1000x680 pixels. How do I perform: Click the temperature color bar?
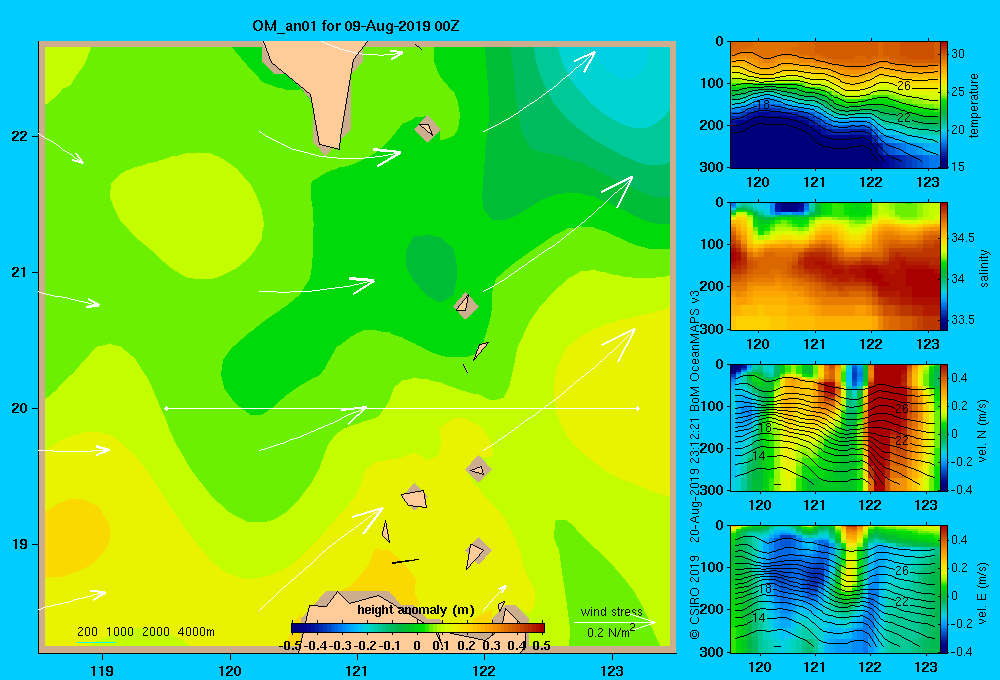[944, 105]
